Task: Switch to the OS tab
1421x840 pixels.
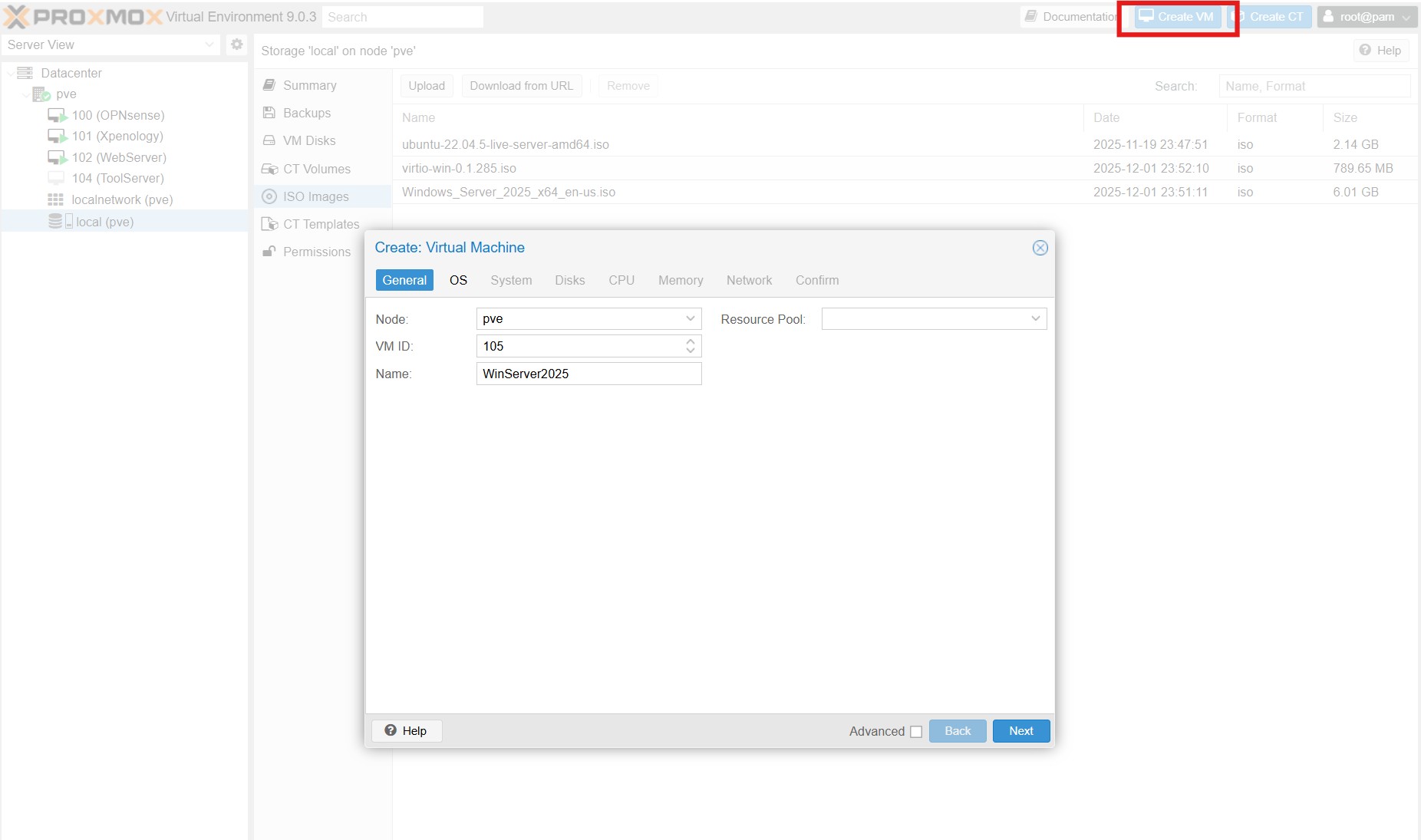Action: point(458,280)
